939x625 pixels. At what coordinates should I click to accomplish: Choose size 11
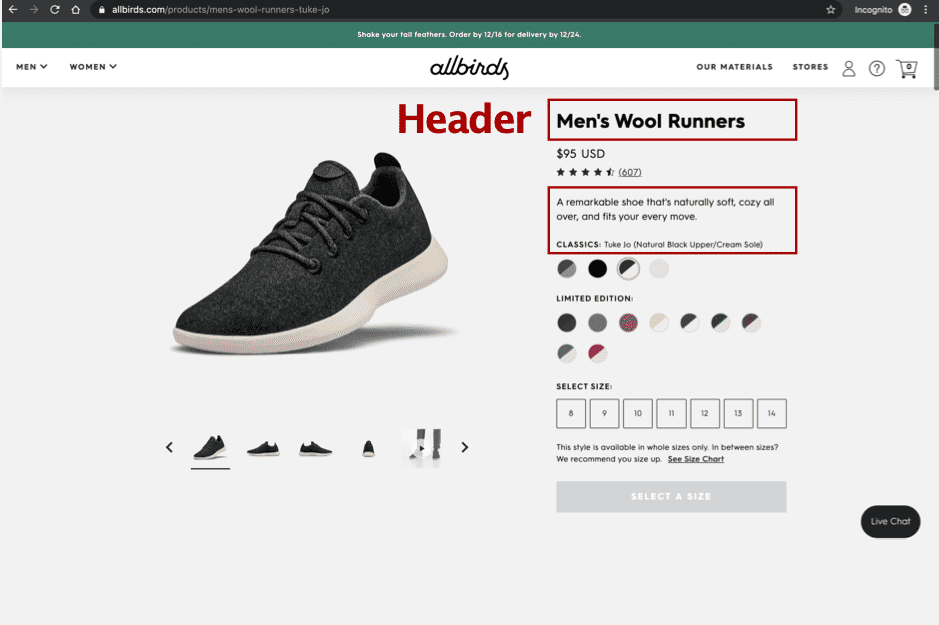click(671, 413)
